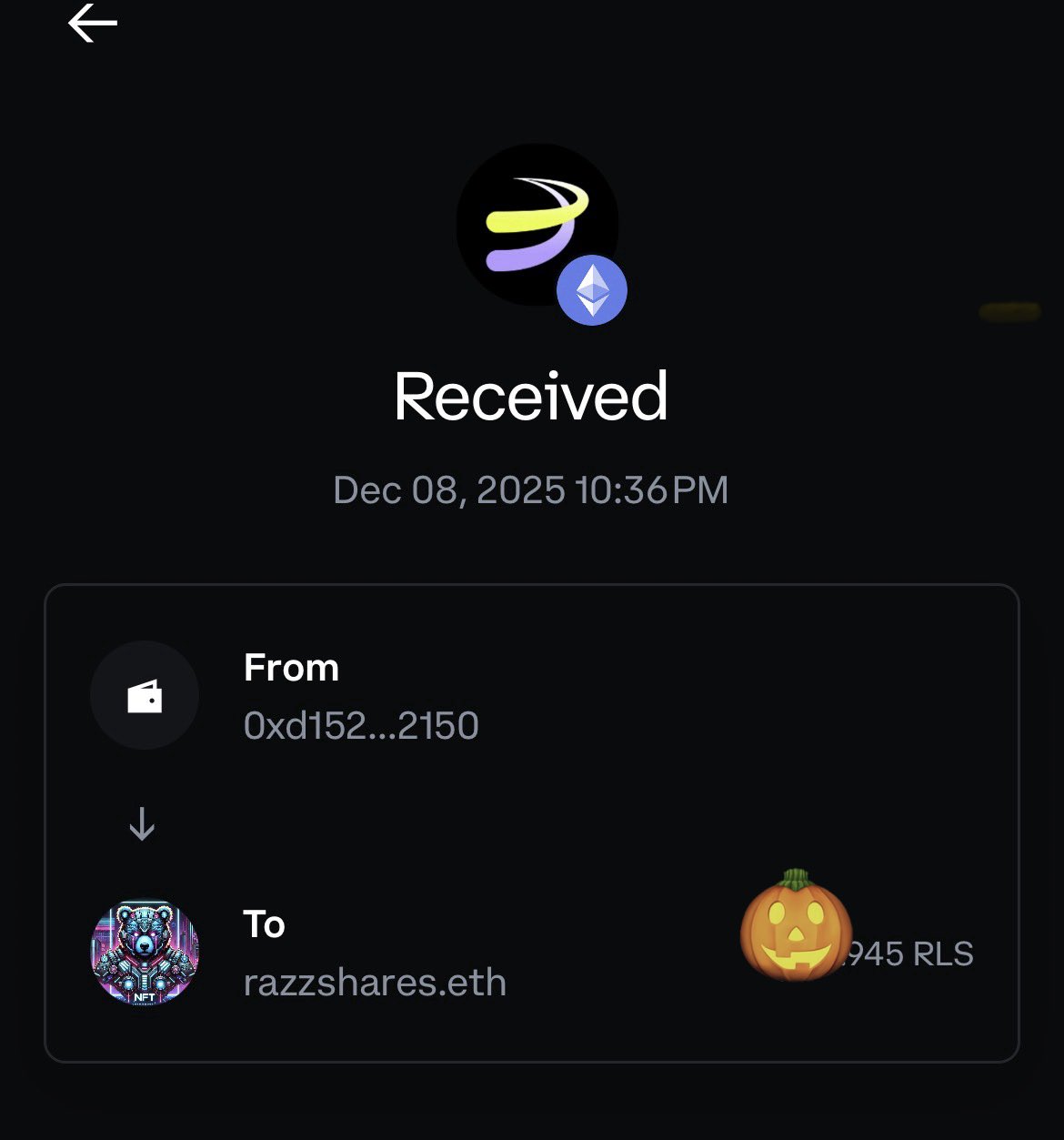Click the down arrow between From and To

click(x=142, y=824)
